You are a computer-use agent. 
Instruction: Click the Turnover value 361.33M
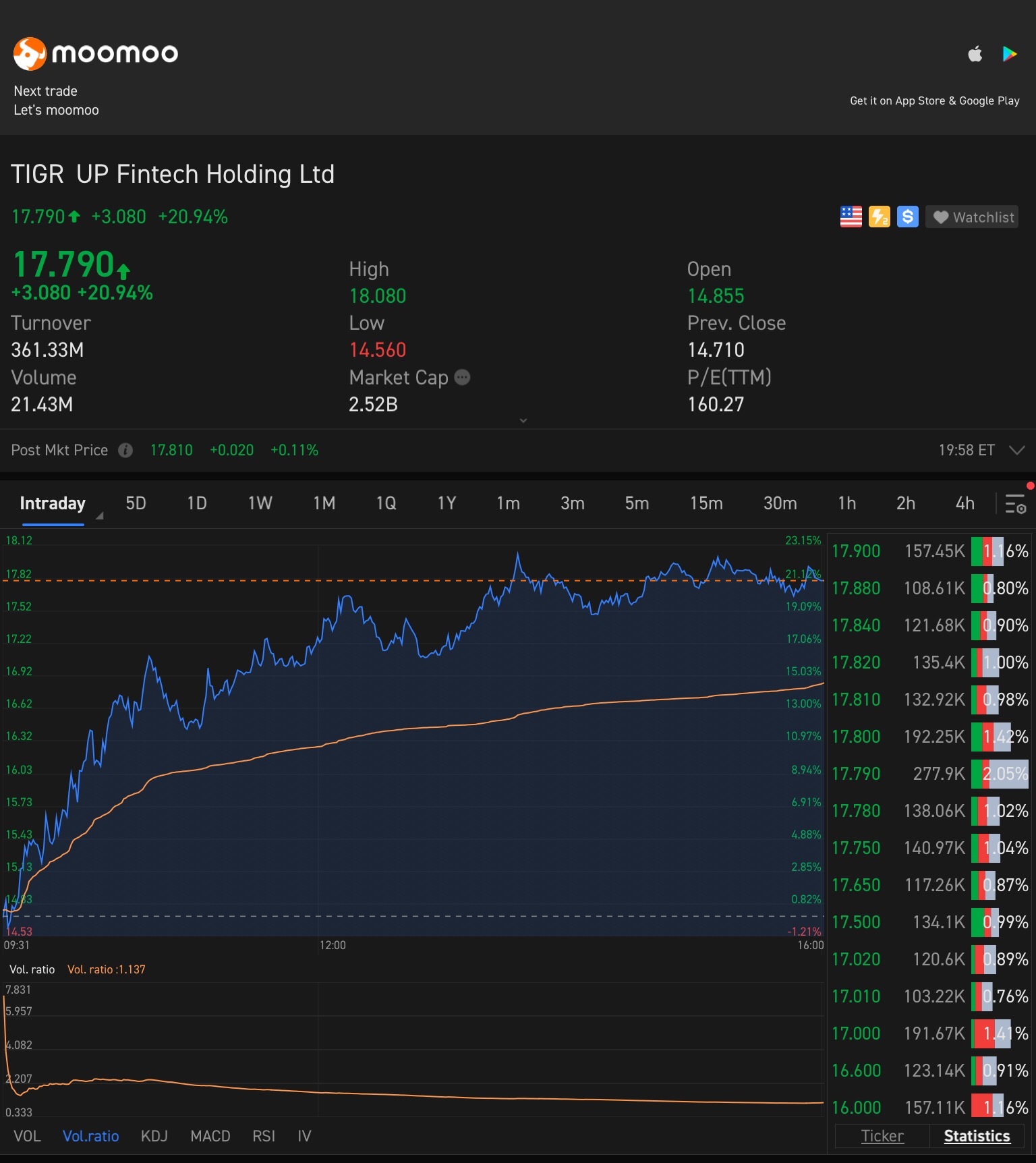47,350
